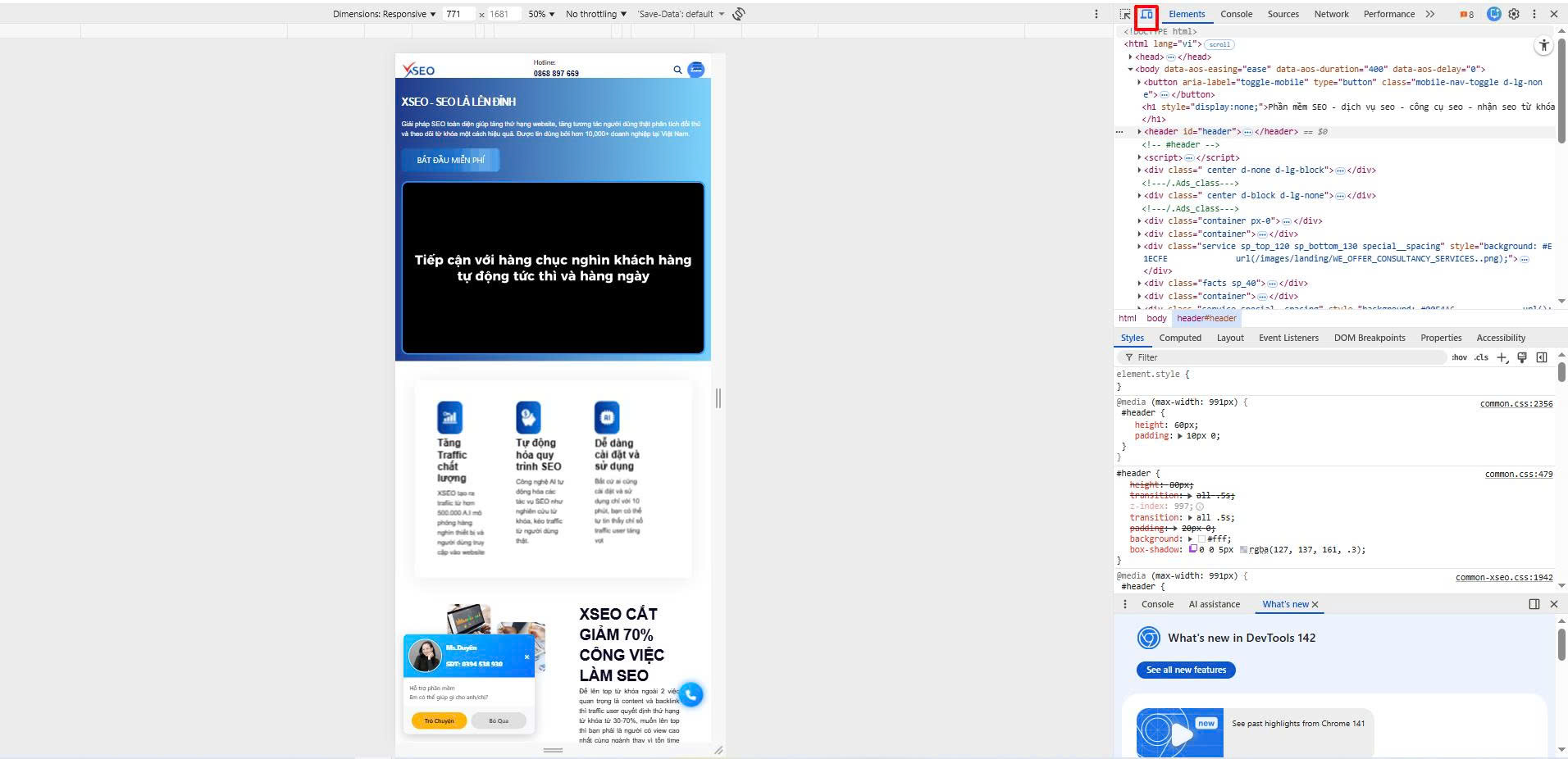Open DevTools settings gear
The image size is (1568, 759).
(1516, 13)
